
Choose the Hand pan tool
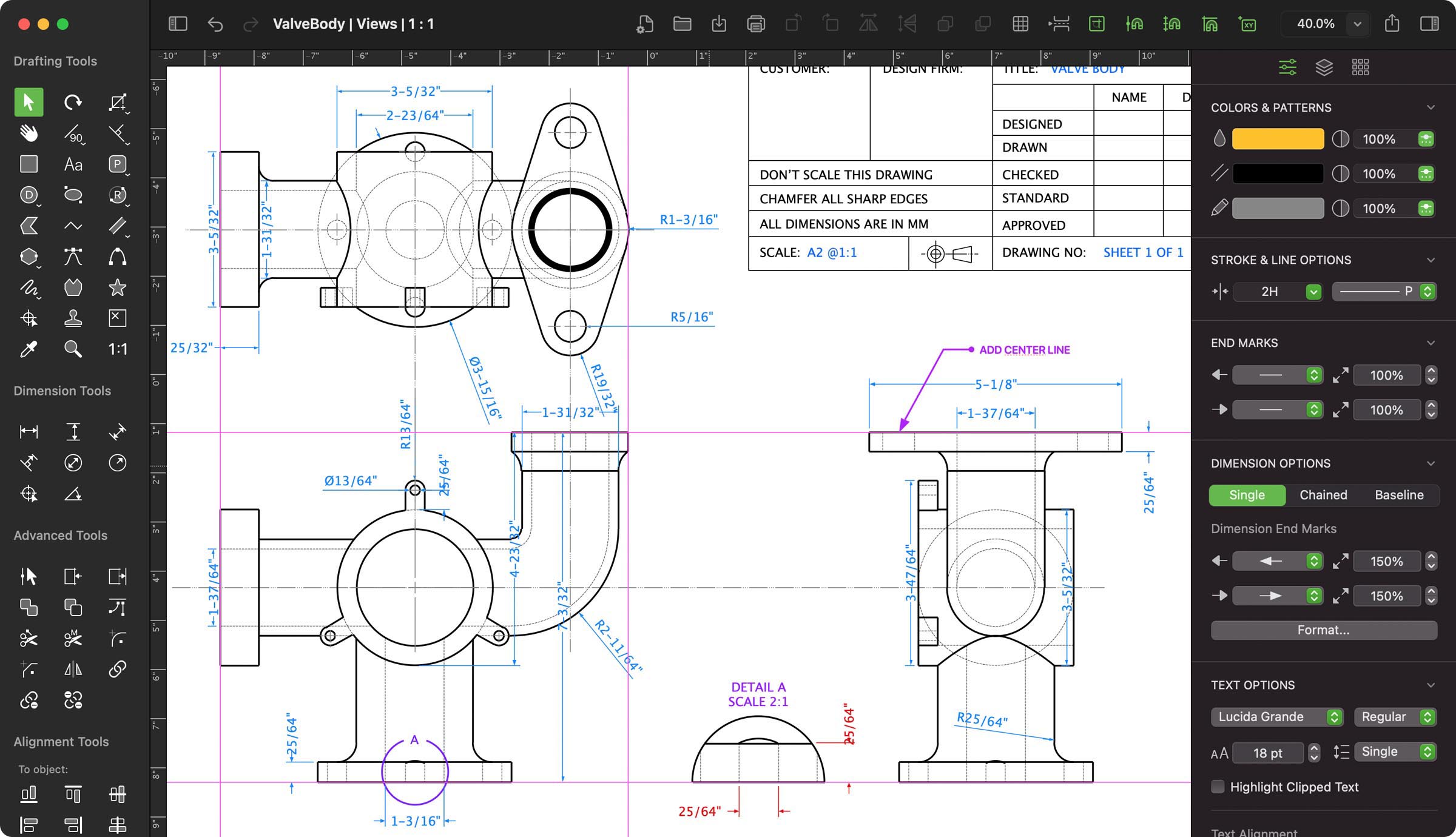pos(29,133)
